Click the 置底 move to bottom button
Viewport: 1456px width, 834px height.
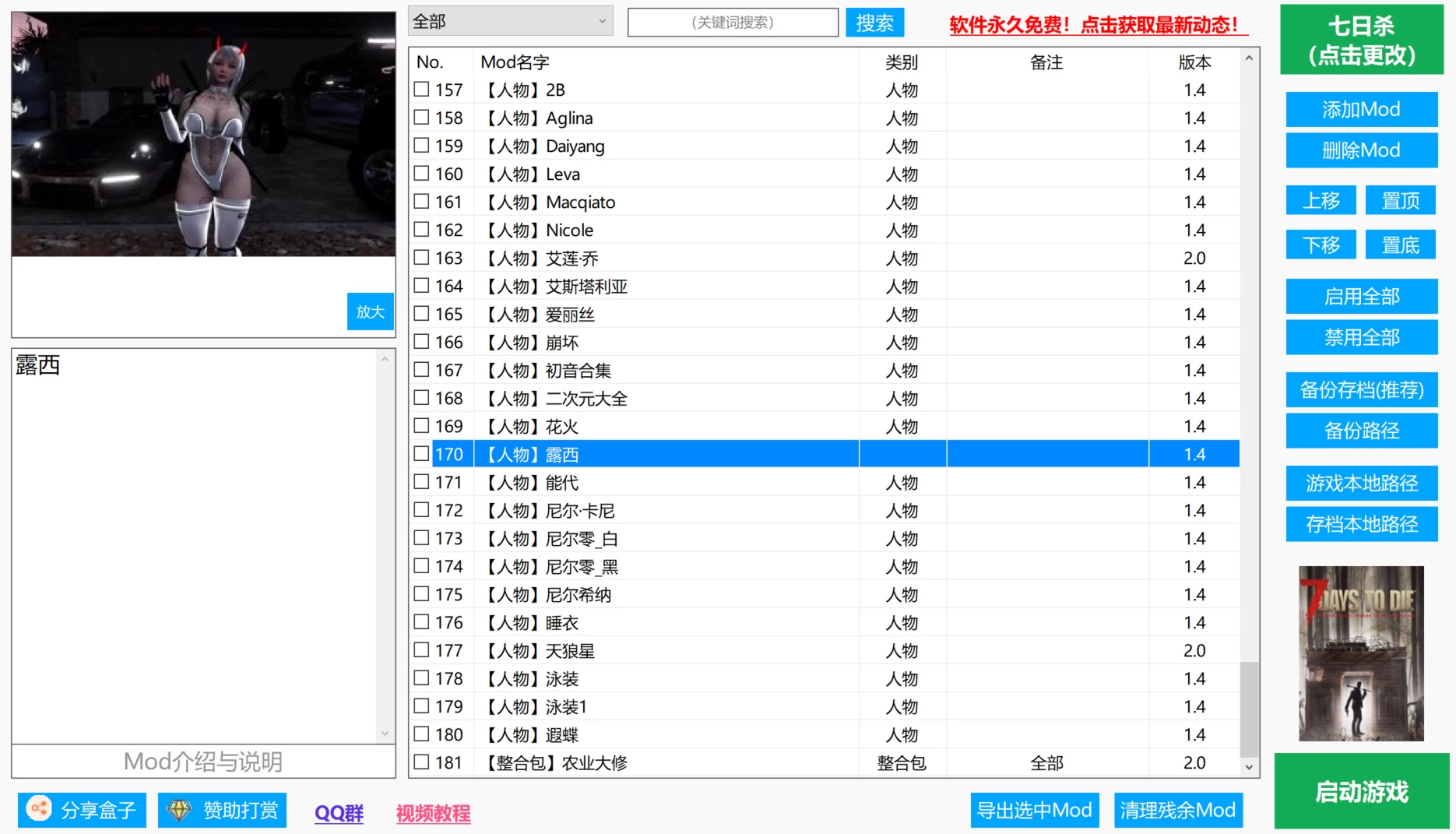coord(1401,245)
